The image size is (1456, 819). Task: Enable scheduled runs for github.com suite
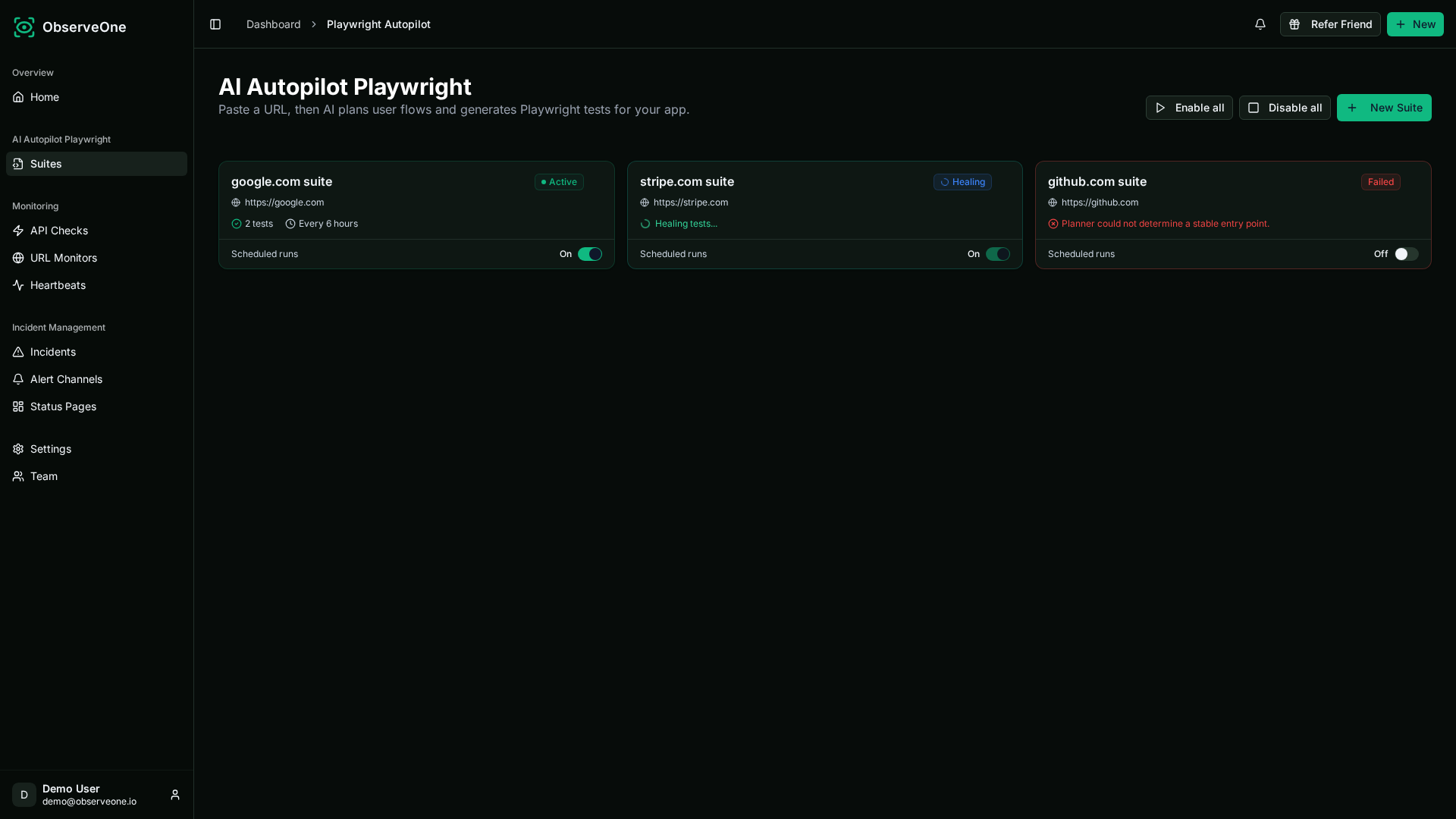(x=1407, y=254)
